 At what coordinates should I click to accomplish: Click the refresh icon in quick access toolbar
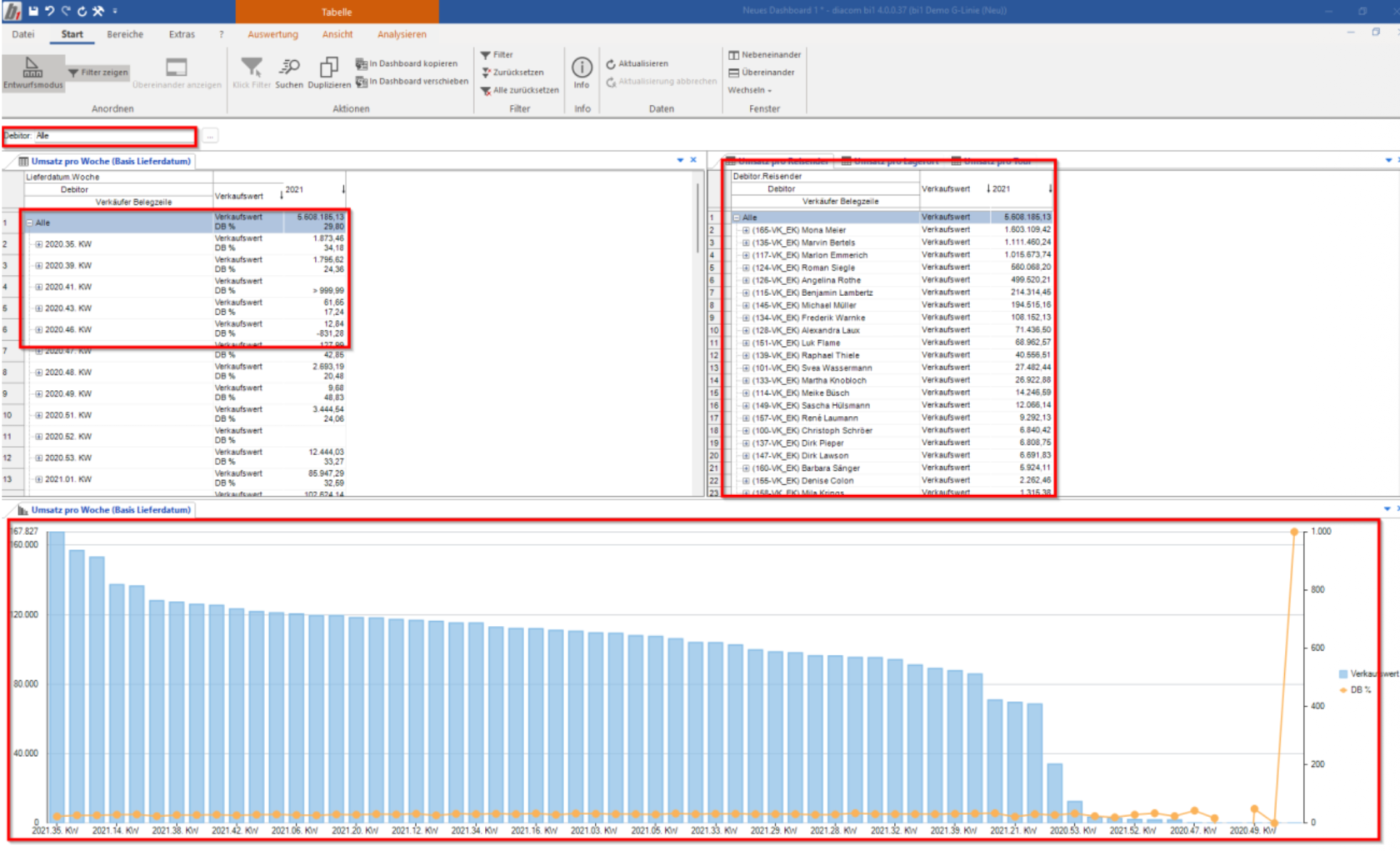(x=82, y=11)
